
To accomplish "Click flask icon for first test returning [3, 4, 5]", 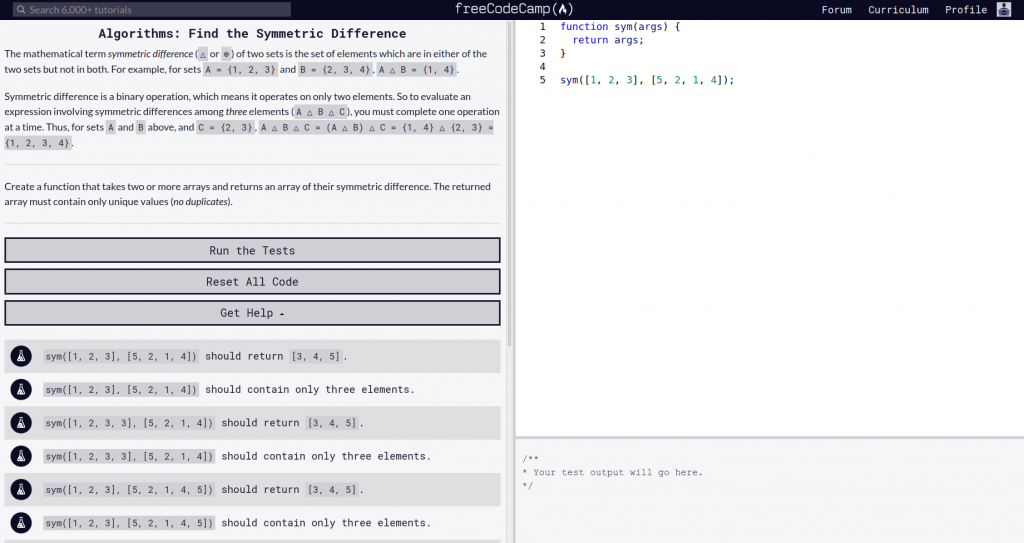I will [x=21, y=356].
